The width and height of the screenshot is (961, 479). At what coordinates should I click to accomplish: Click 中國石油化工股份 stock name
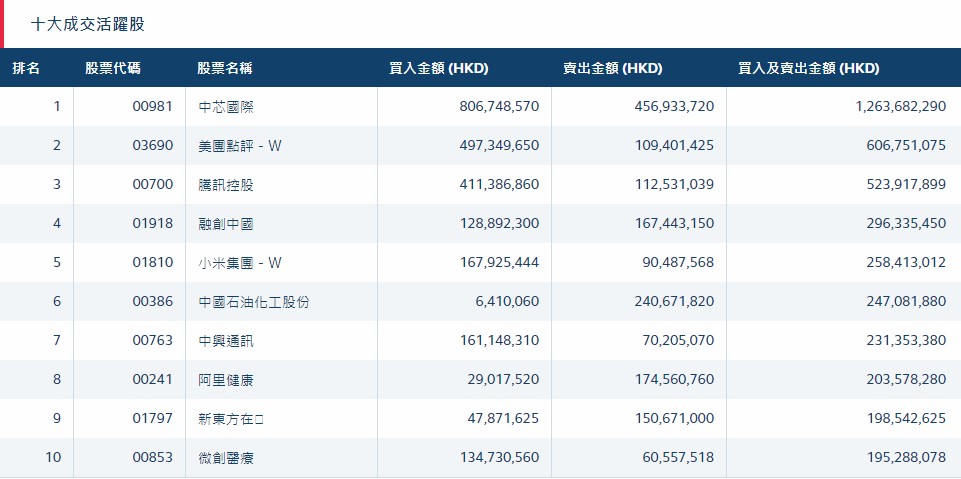click(254, 302)
